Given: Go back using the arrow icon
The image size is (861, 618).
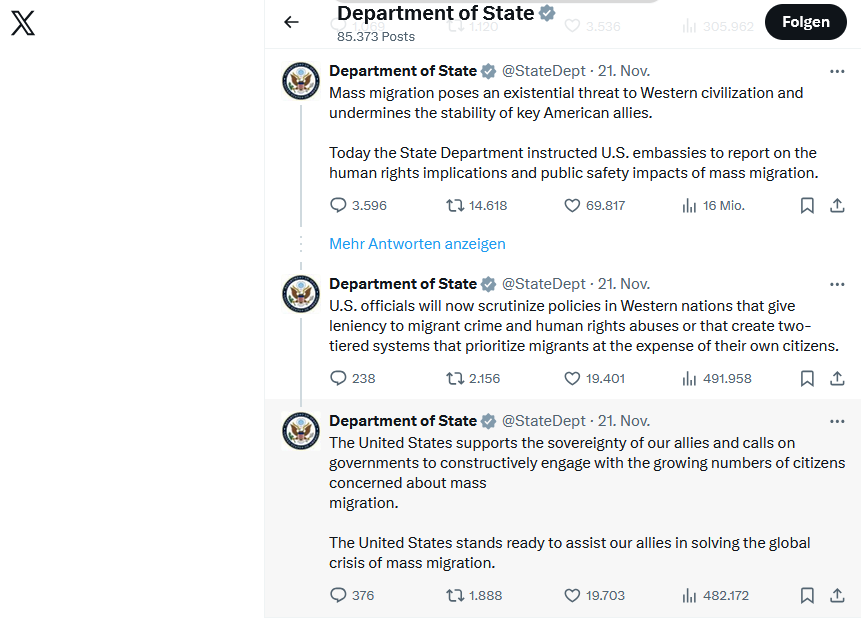Looking at the screenshot, I should [x=291, y=22].
